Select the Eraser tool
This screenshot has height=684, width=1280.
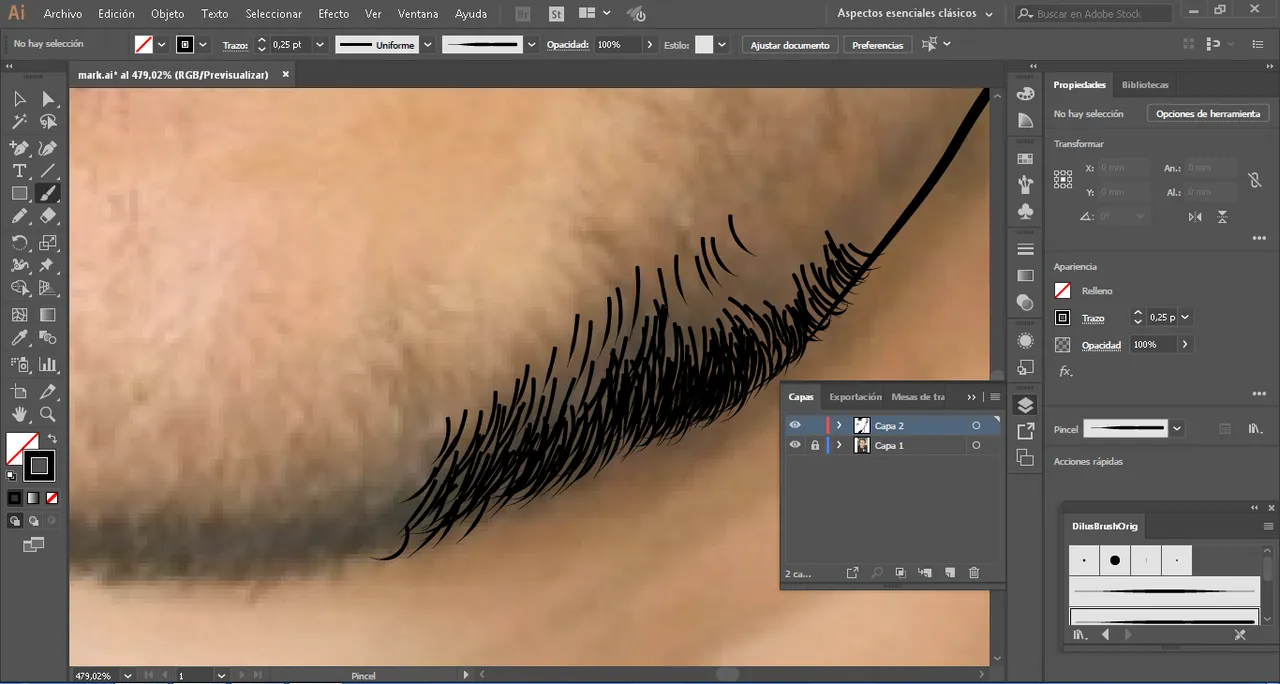pyautogui.click(x=48, y=217)
